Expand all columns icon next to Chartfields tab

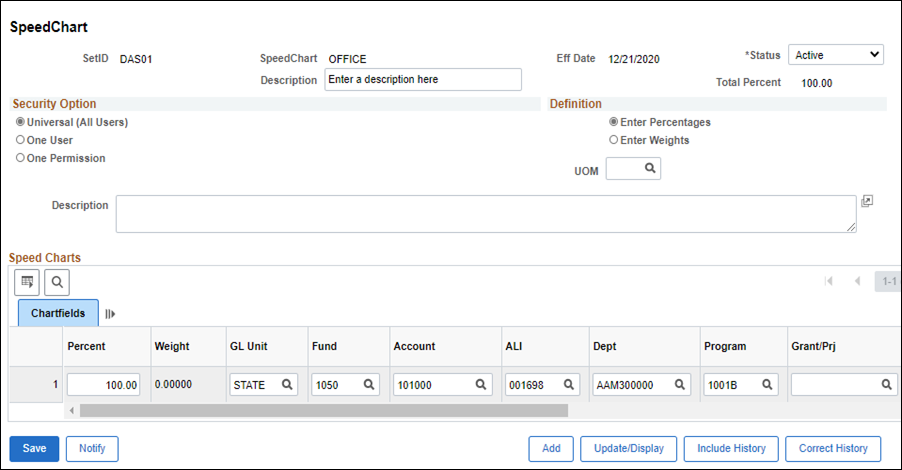click(x=110, y=314)
